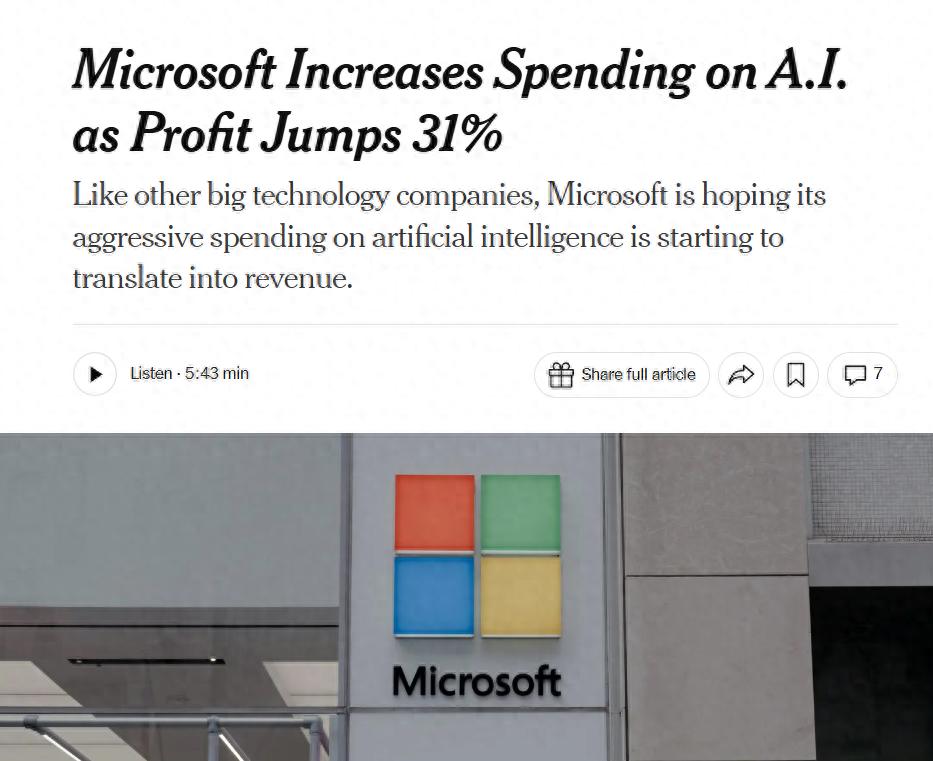Save the article with the bookmark icon
Image resolution: width=933 pixels, height=761 pixels.
point(796,375)
